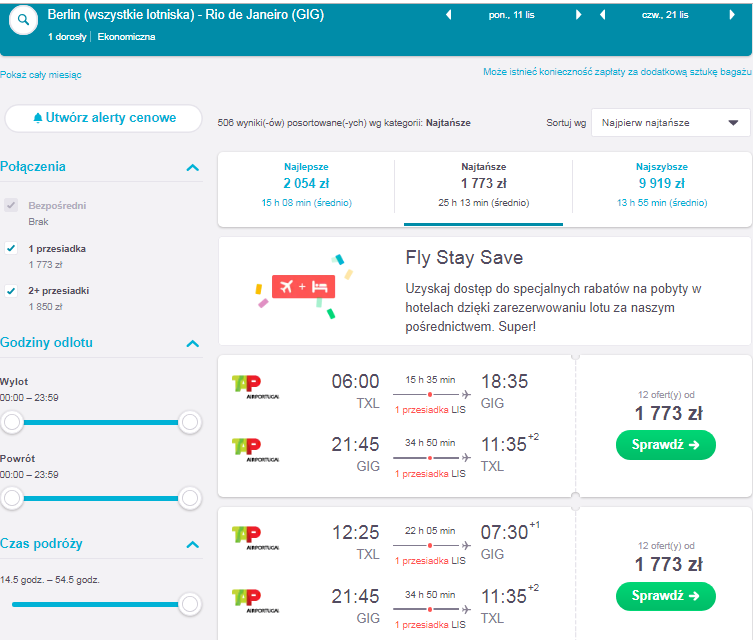This screenshot has width=753, height=640.
Task: Go to previous departure date arrow
Action: point(449,15)
